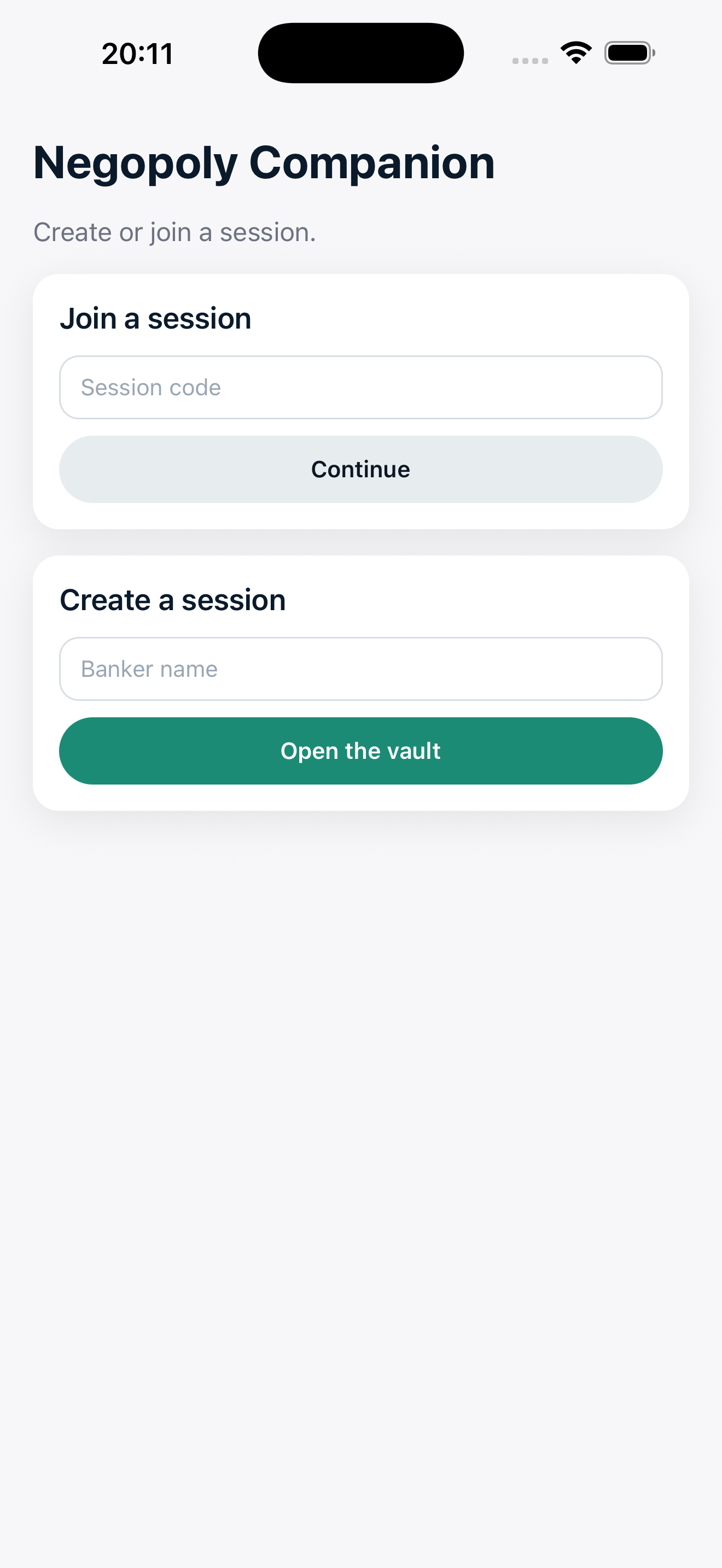Viewport: 722px width, 1568px height.
Task: Focus the Session code input field
Action: point(360,387)
